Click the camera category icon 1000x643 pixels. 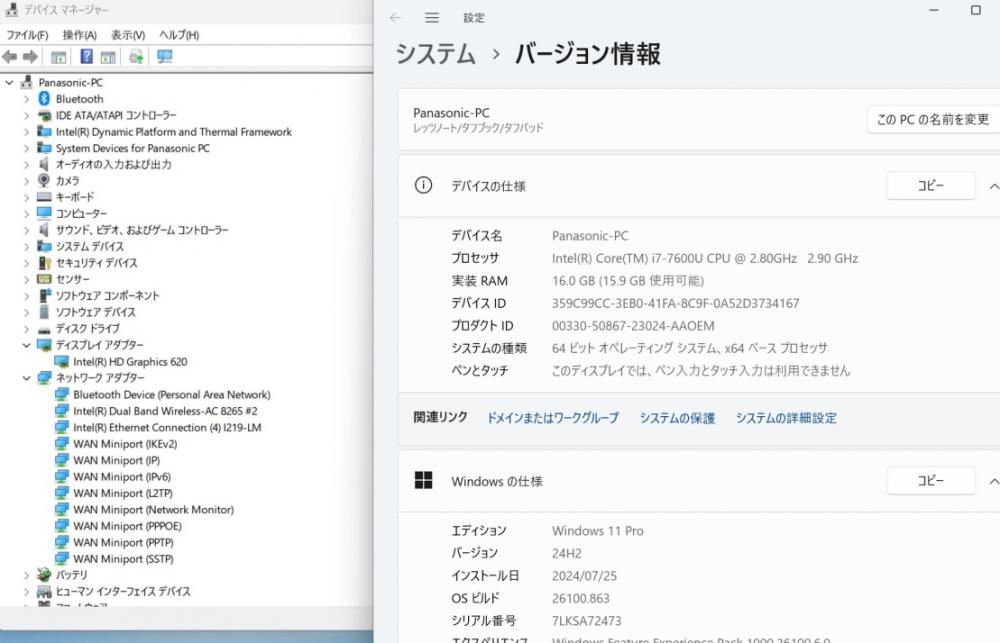[x=44, y=181]
